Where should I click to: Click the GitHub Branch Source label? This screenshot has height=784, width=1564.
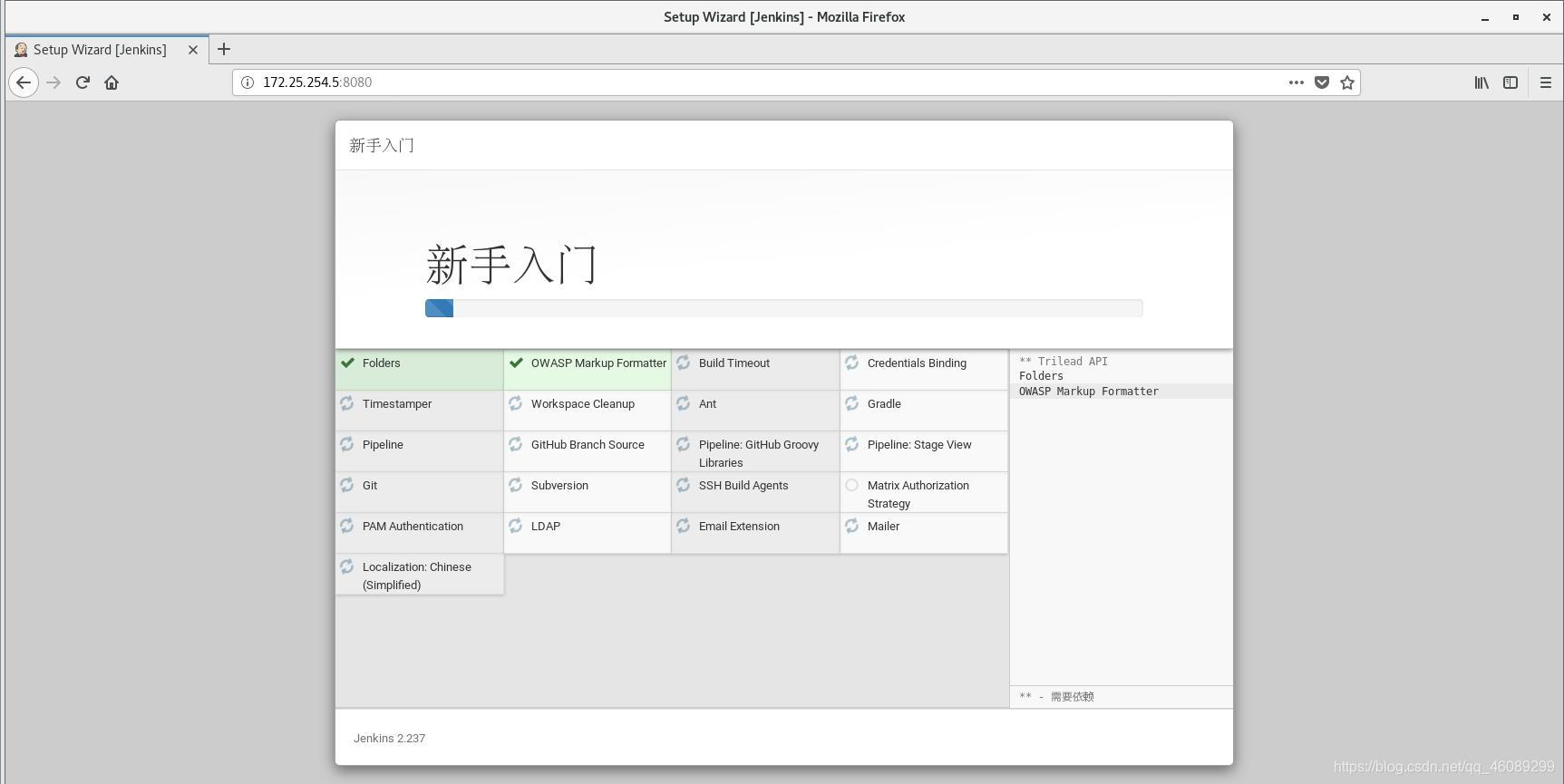588,445
